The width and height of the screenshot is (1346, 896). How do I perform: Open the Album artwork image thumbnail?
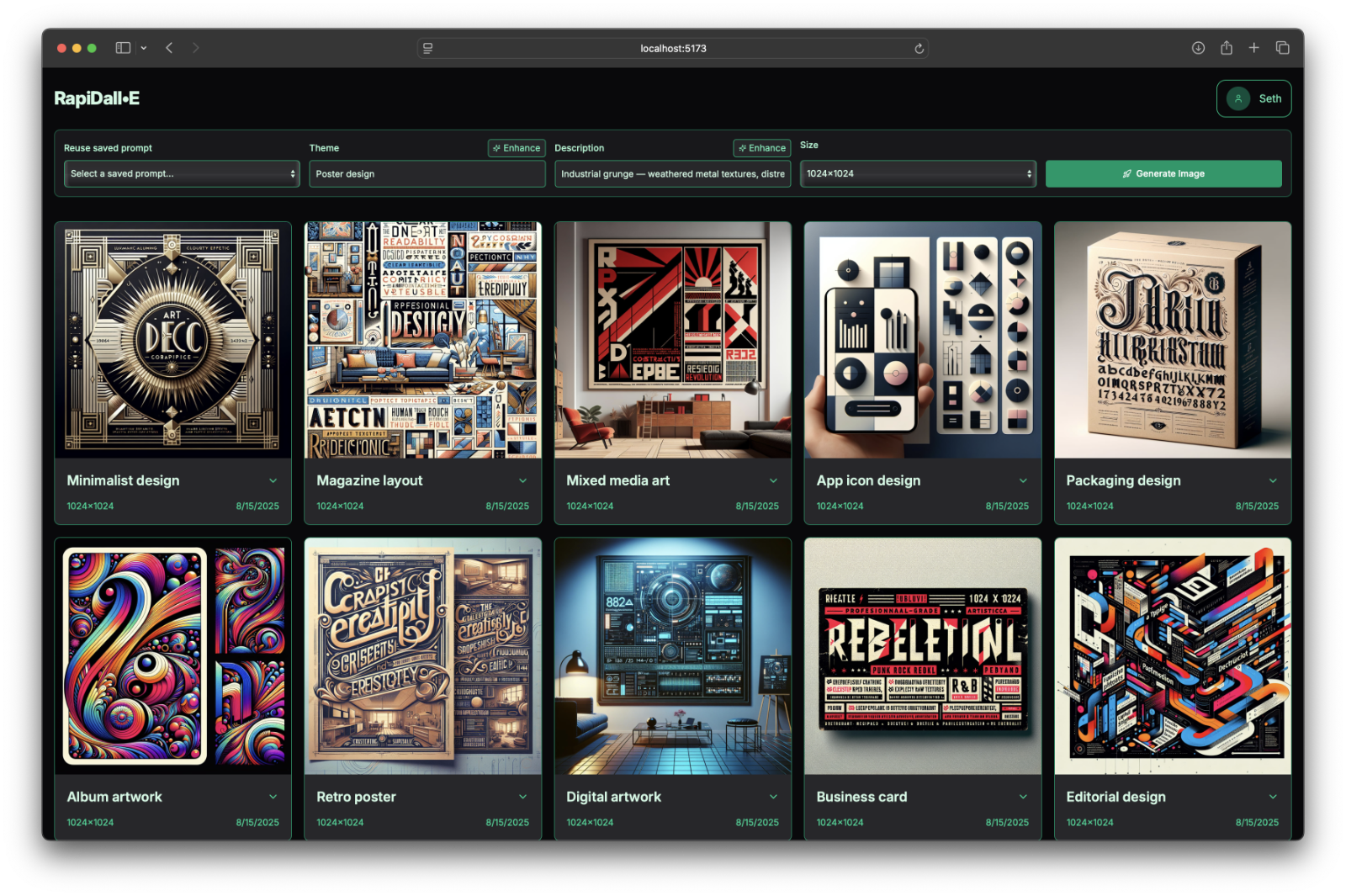click(173, 656)
